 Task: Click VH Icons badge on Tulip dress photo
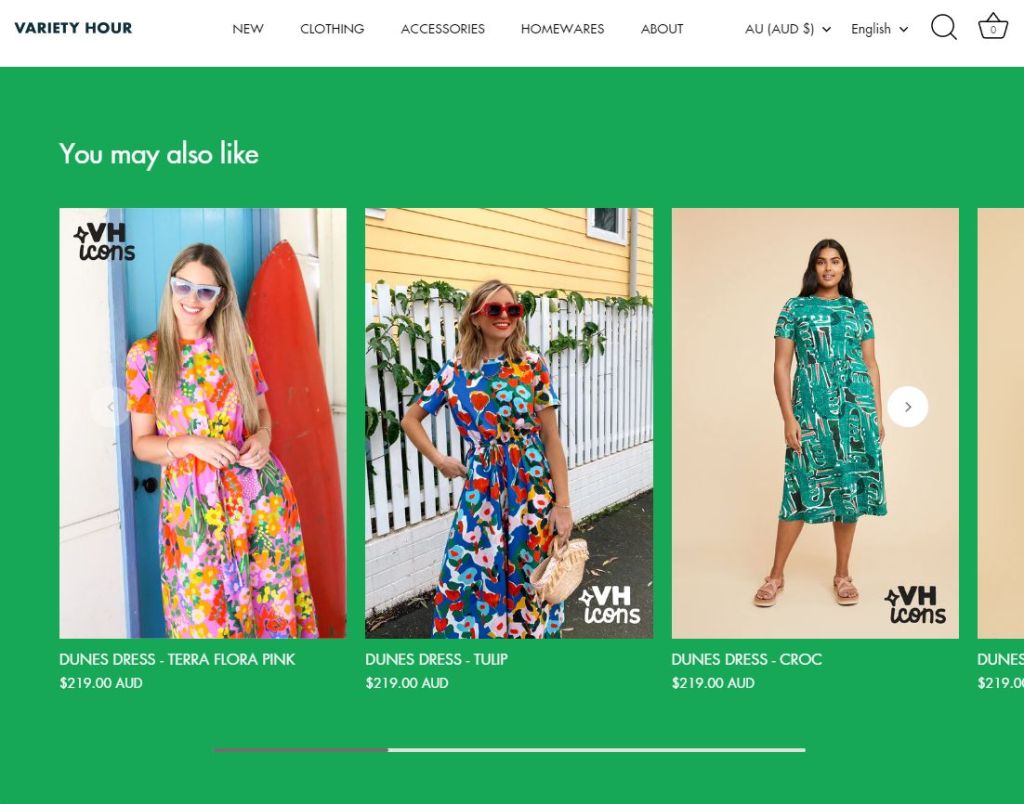[x=609, y=605]
